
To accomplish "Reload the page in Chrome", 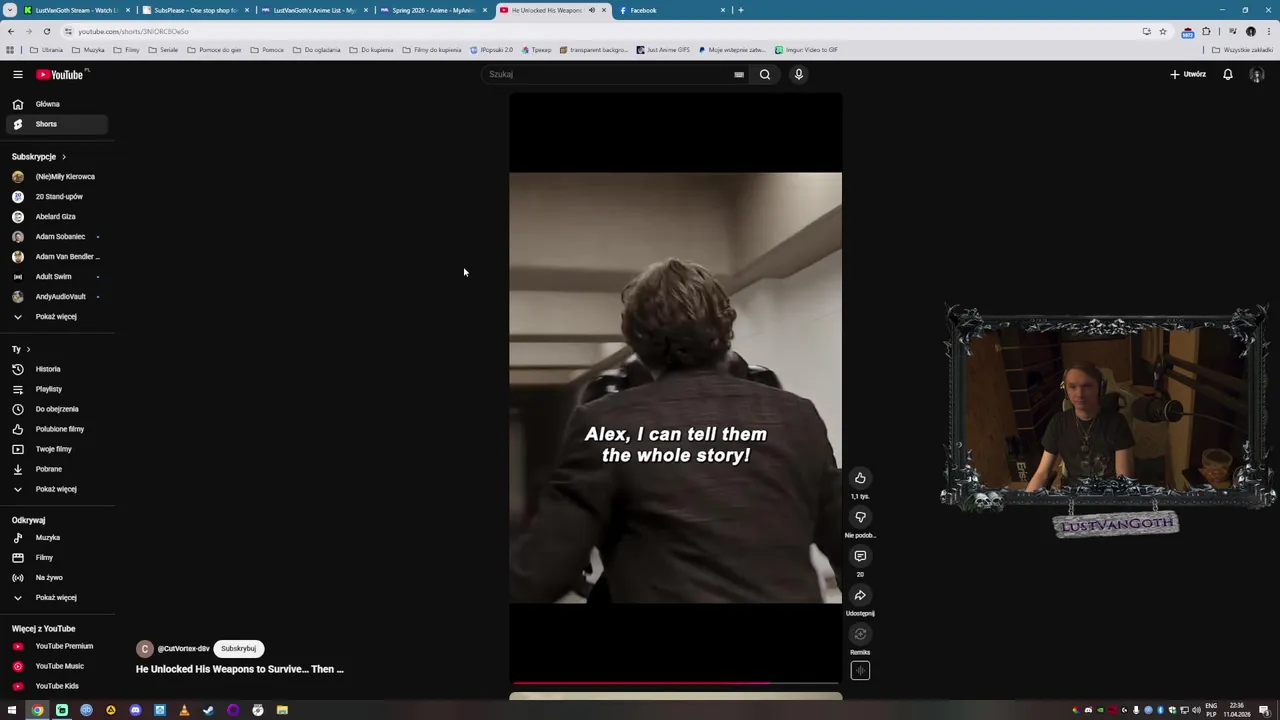I will pos(46,31).
